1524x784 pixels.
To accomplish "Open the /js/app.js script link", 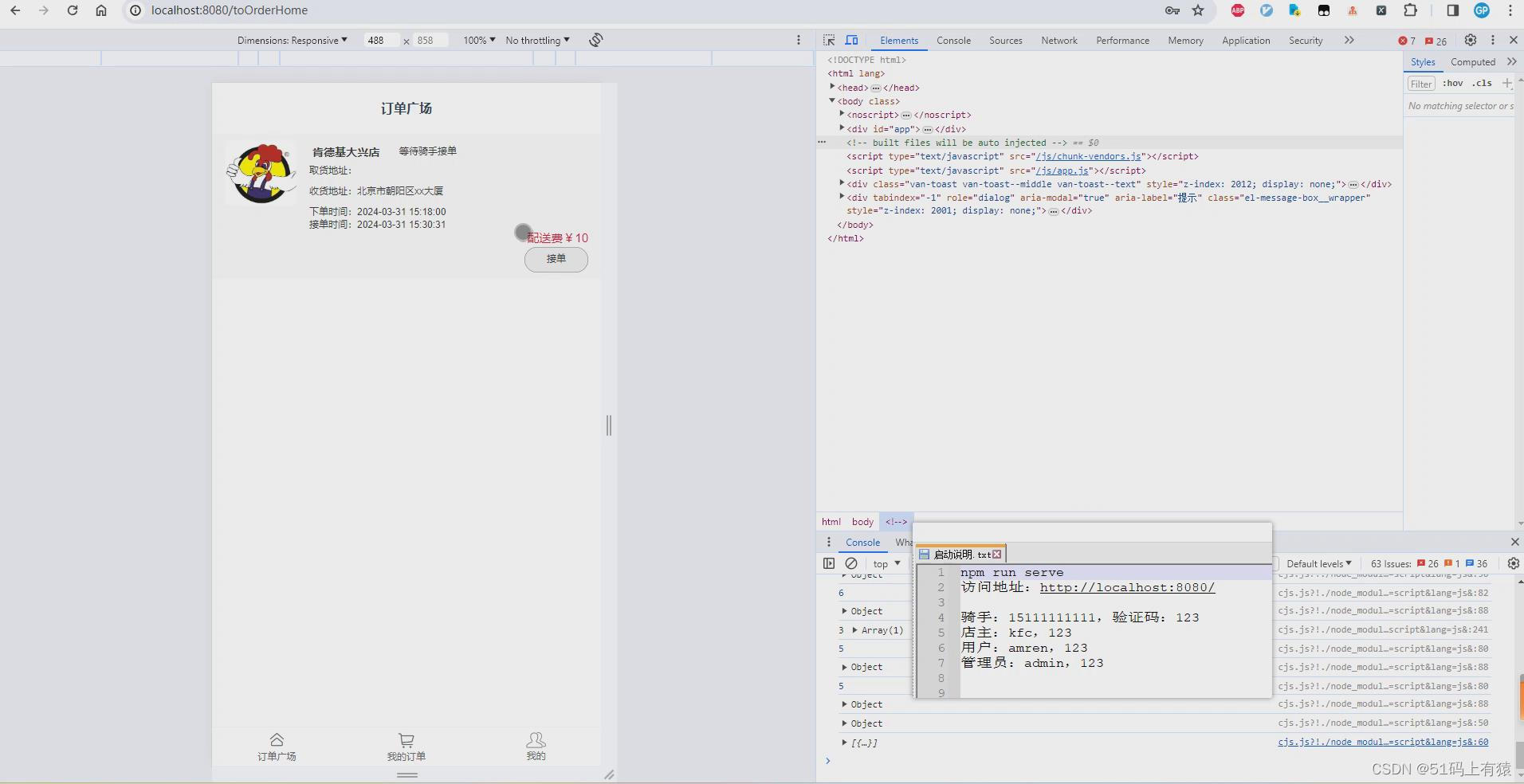I will [1062, 171].
